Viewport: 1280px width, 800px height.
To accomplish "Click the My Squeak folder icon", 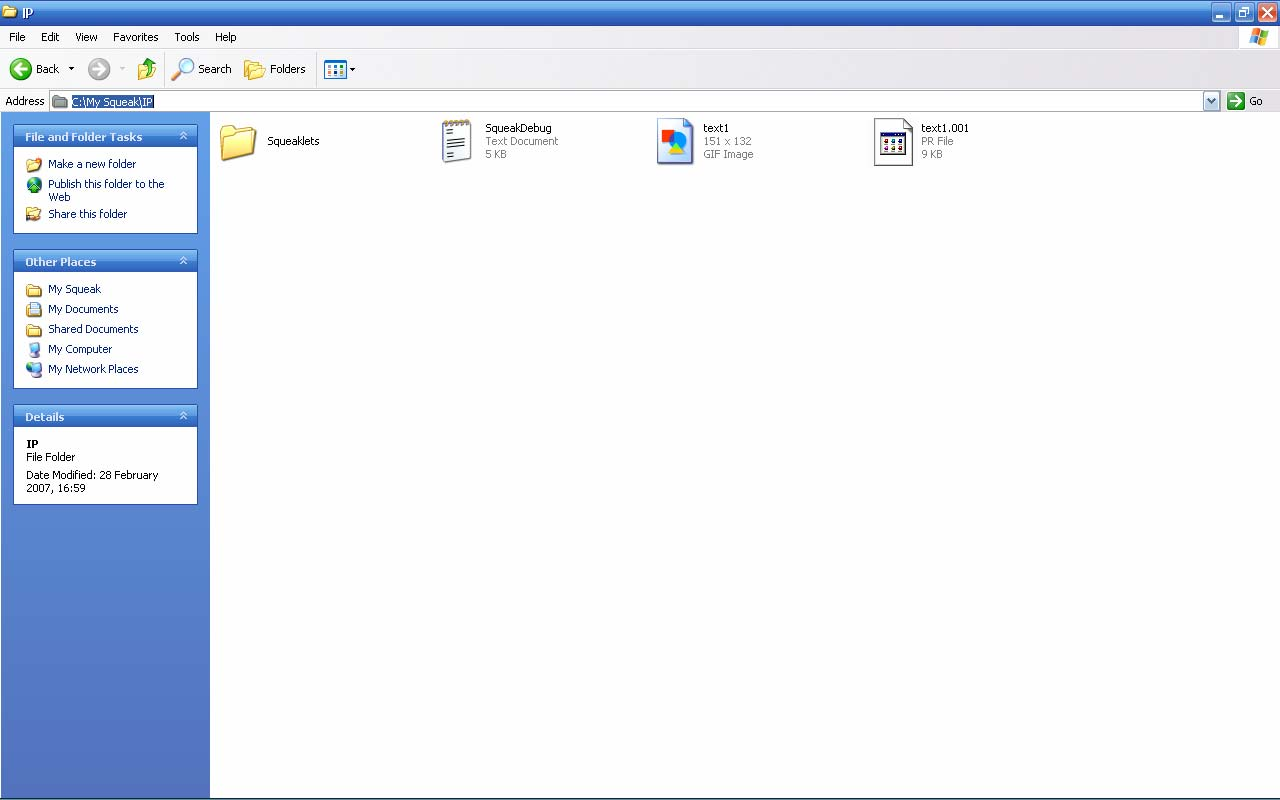I will click(34, 289).
